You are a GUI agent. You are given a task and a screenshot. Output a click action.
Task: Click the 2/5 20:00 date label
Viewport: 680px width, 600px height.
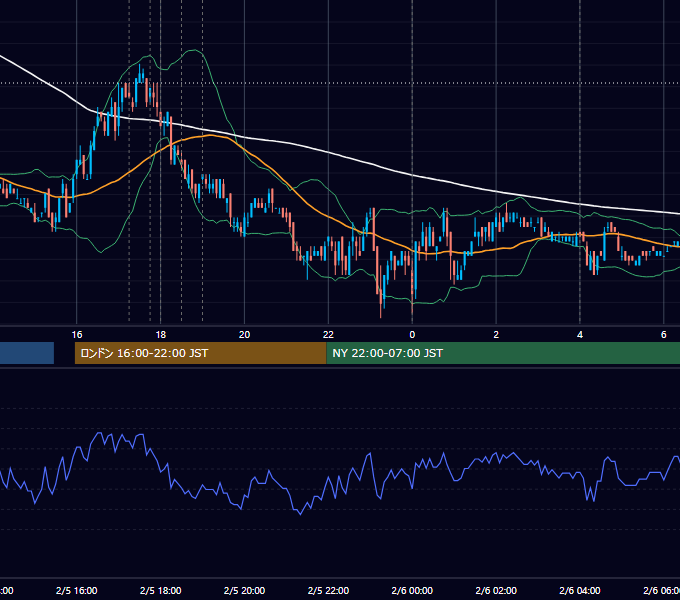[x=245, y=590]
